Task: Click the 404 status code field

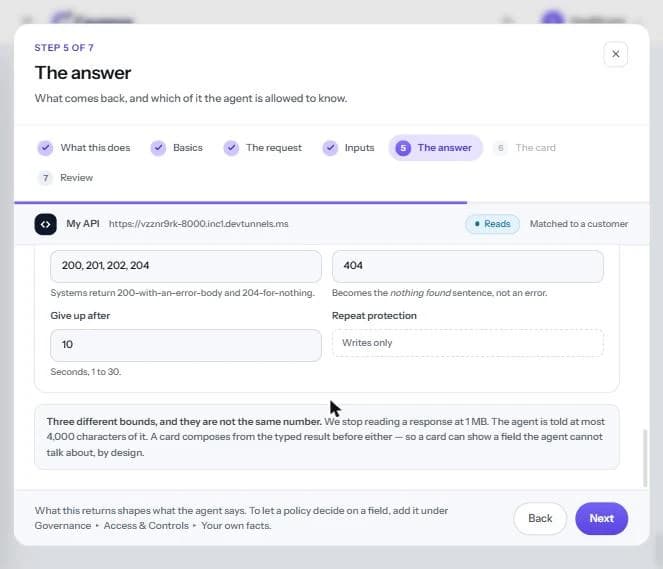Action: tap(468, 266)
